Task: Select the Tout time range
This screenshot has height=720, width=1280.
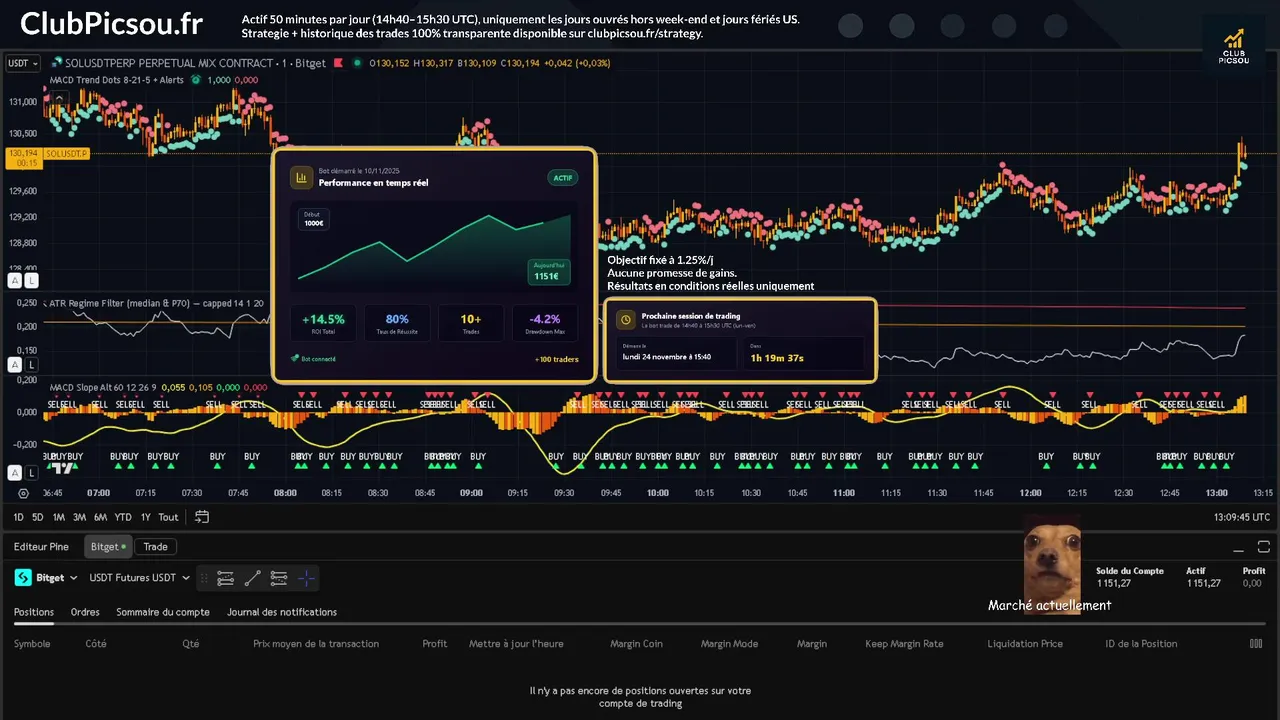Action: pyautogui.click(x=168, y=517)
